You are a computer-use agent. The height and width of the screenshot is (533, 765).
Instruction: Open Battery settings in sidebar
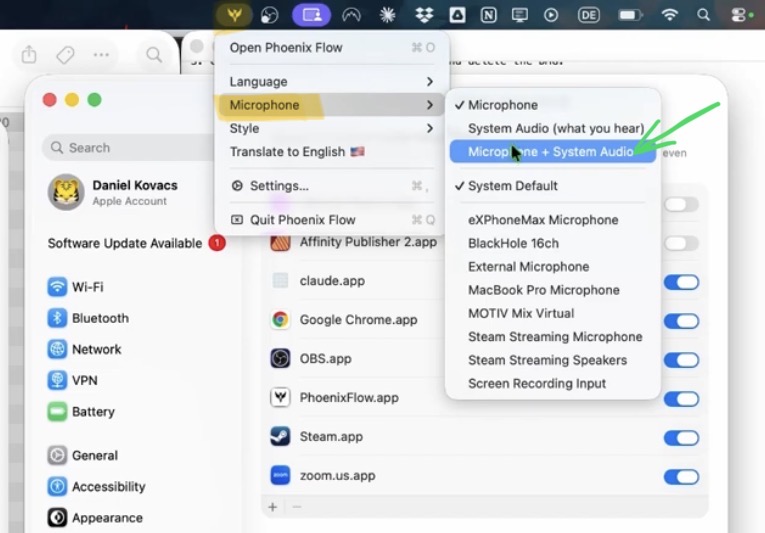click(x=81, y=412)
